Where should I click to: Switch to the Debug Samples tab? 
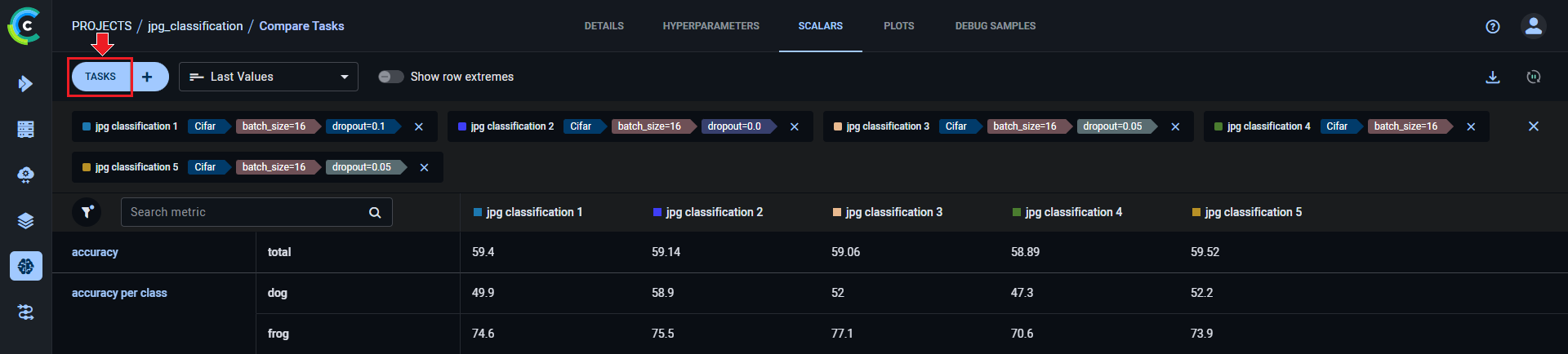pyautogui.click(x=995, y=26)
